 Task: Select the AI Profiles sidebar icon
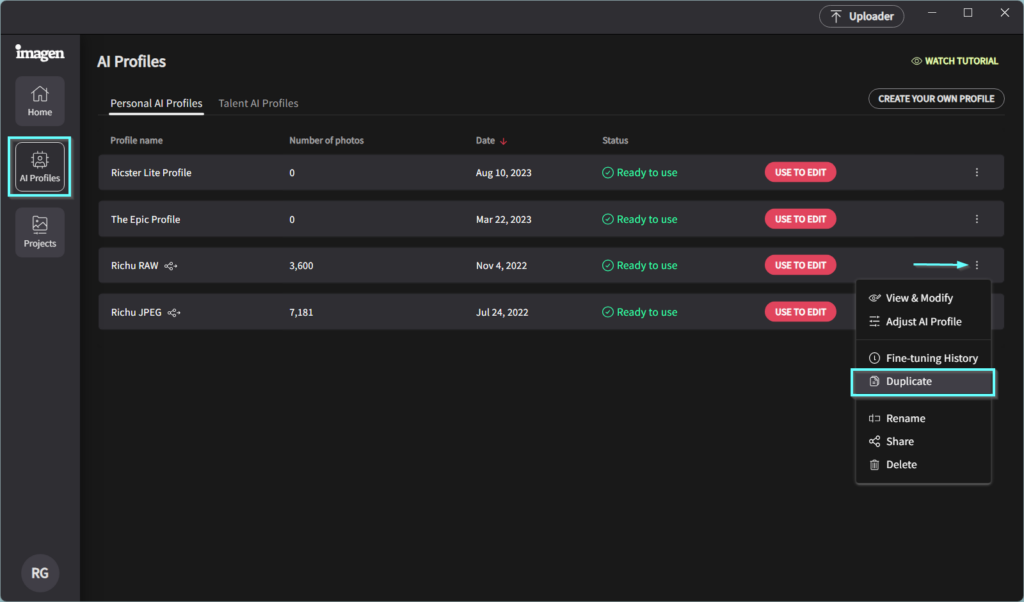click(x=40, y=166)
